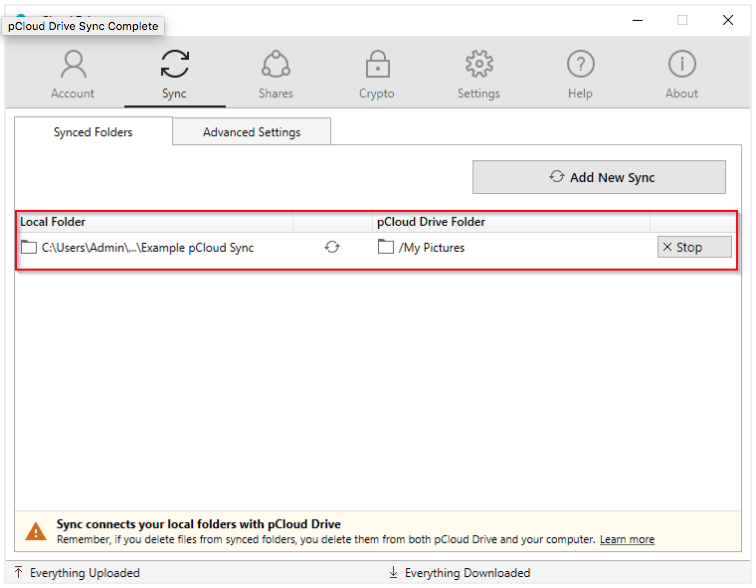Close the pCloud Drive window
Viewport: 756px width, 588px height.
click(x=728, y=20)
